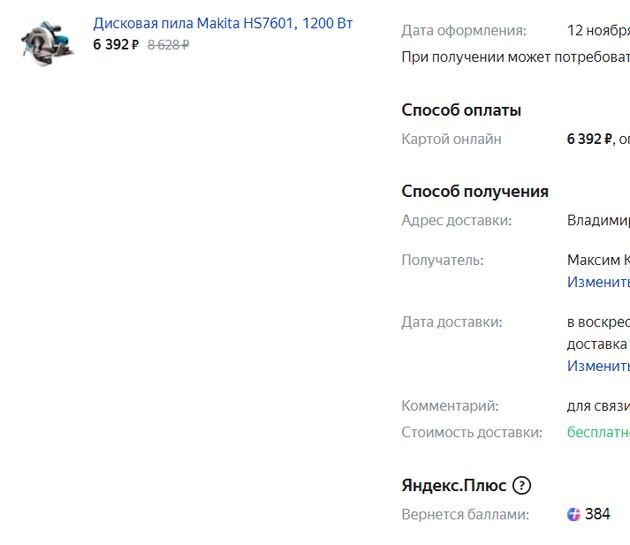Click the circular saw product thumbnail
This screenshot has height=545, width=630.
tap(47, 43)
